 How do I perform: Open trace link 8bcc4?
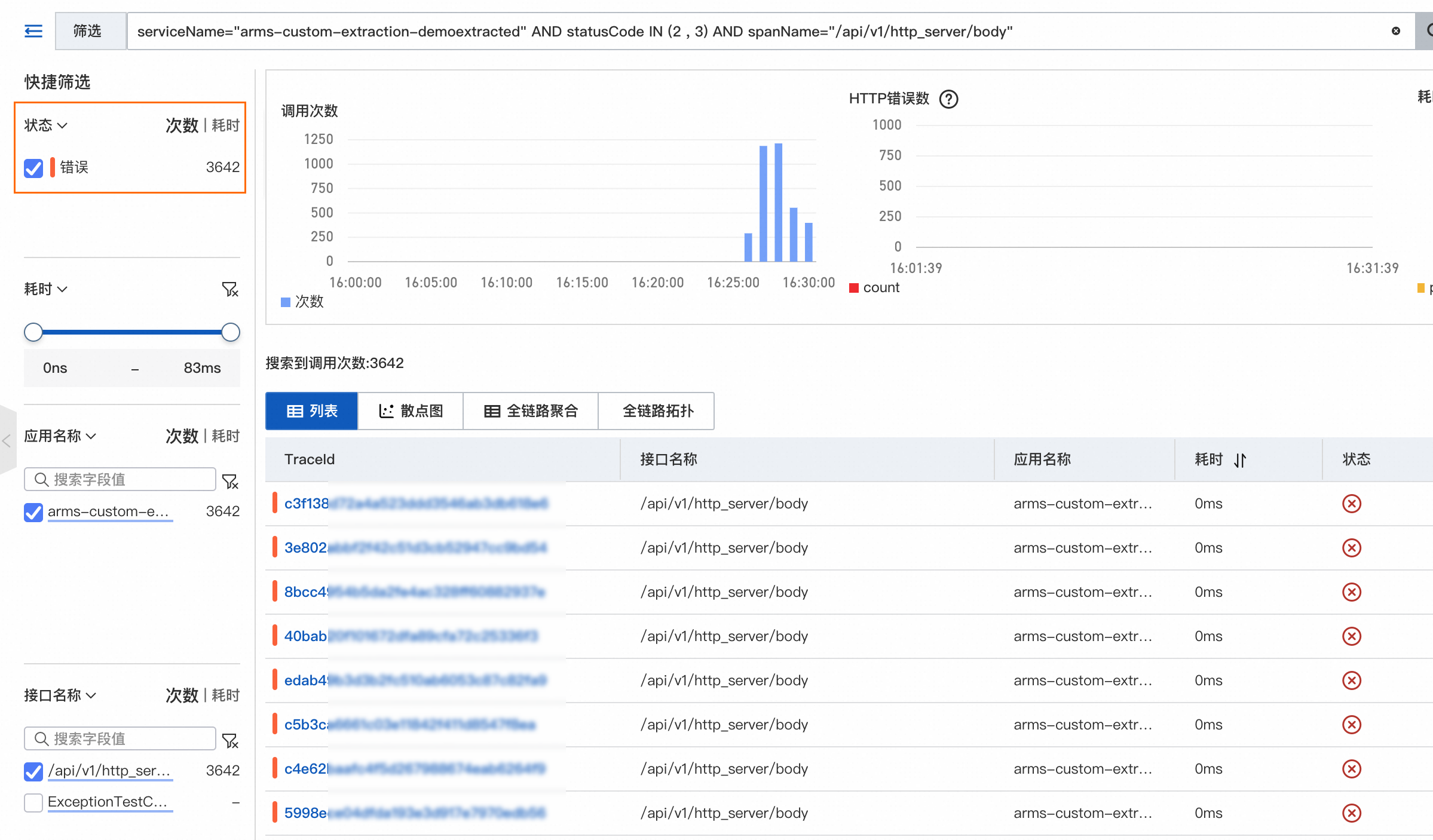coord(415,592)
